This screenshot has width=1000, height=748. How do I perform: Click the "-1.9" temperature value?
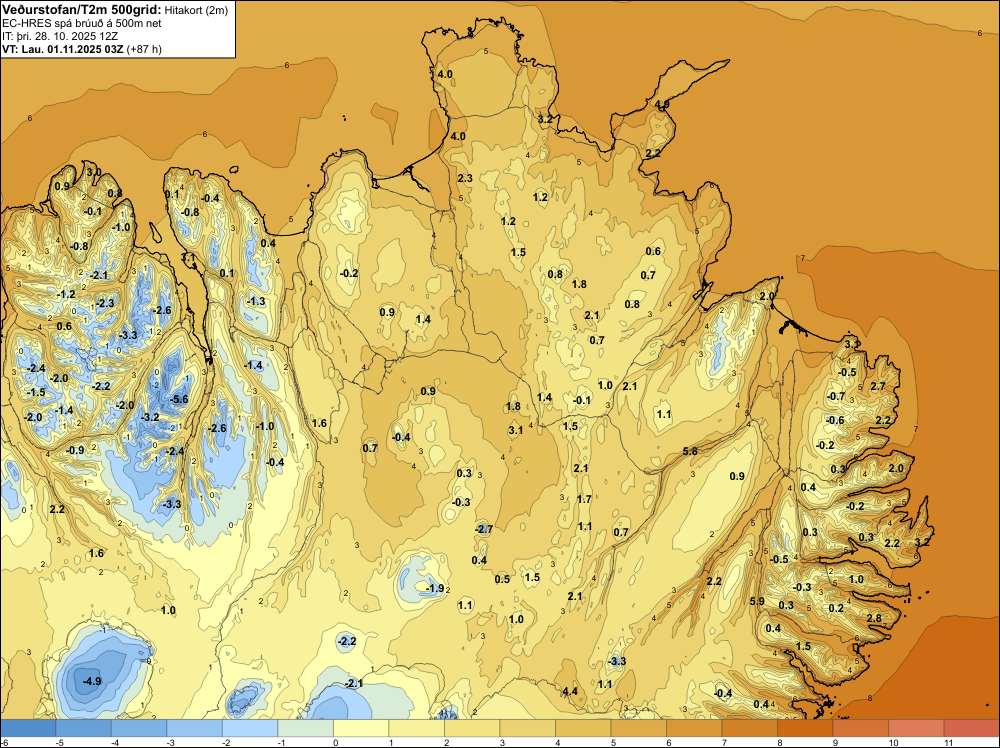click(434, 588)
